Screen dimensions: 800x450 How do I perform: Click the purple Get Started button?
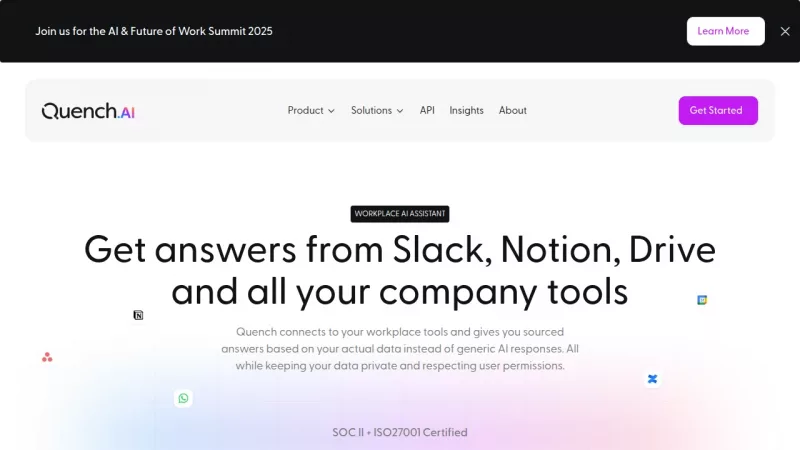717,111
